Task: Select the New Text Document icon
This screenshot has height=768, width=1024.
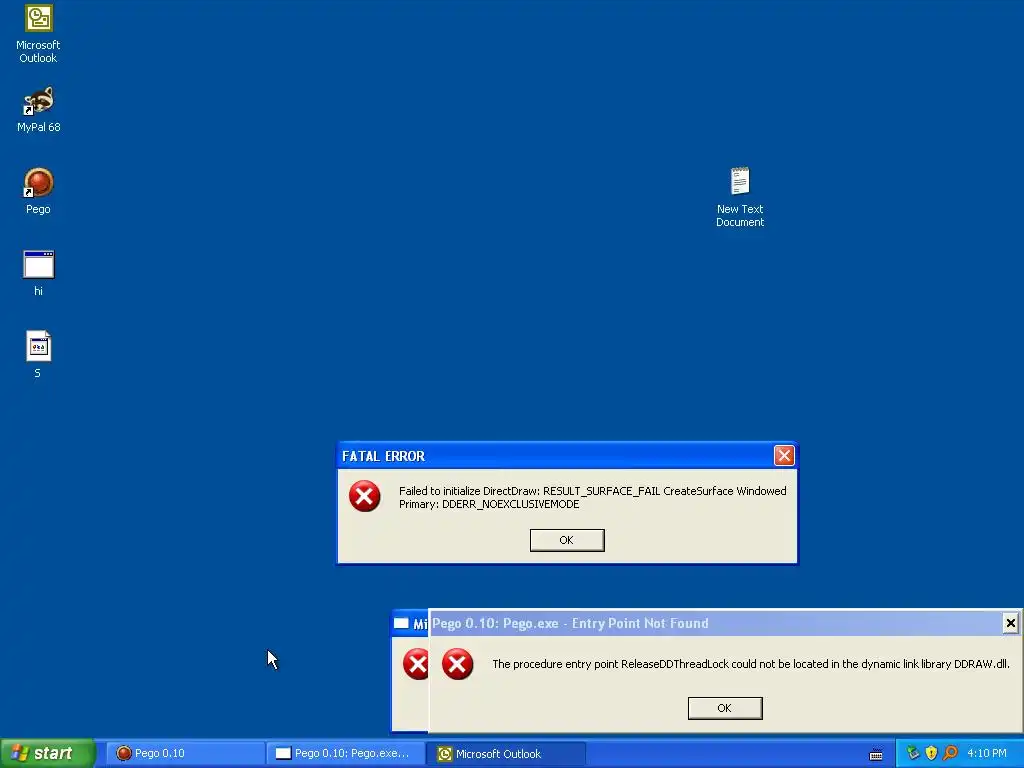Action: click(x=740, y=197)
